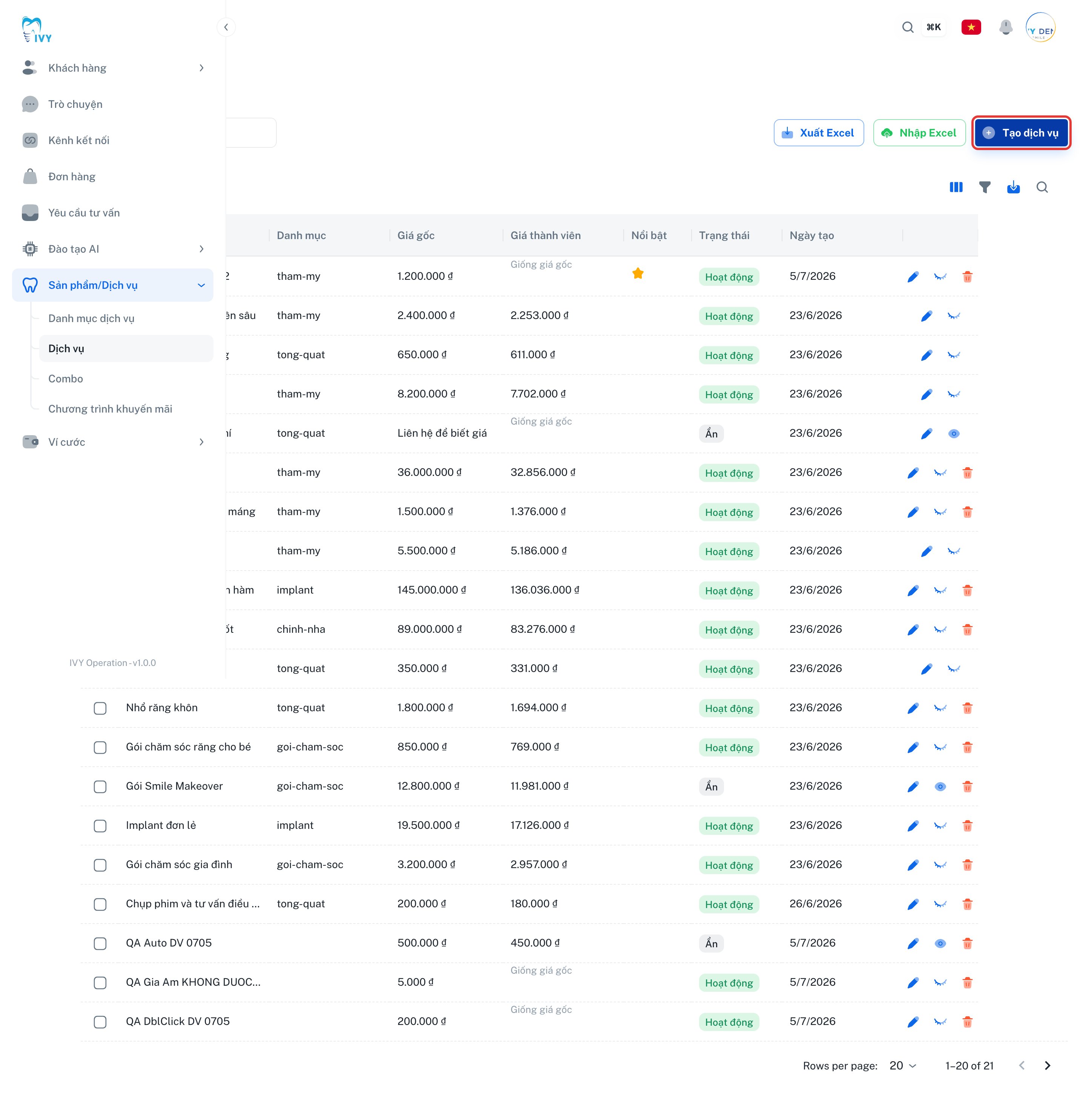Toggle visibility of QA Auto DV 0705
The width and height of the screenshot is (1086, 1120).
point(940,944)
